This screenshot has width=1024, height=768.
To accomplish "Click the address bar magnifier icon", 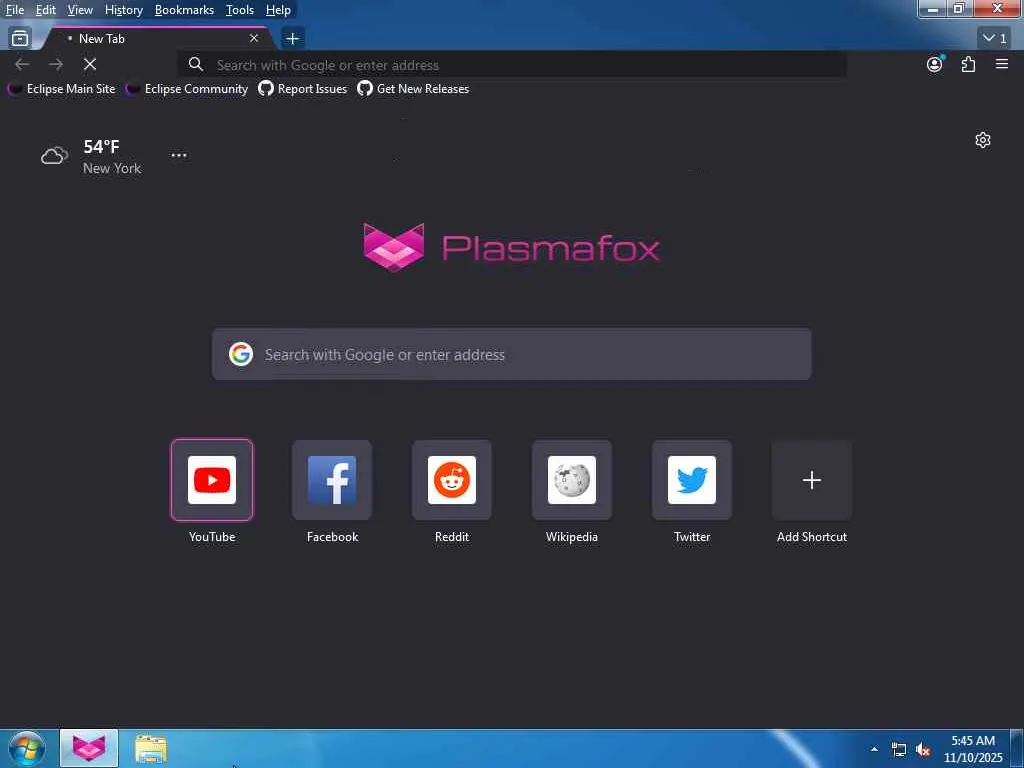I will tap(195, 64).
